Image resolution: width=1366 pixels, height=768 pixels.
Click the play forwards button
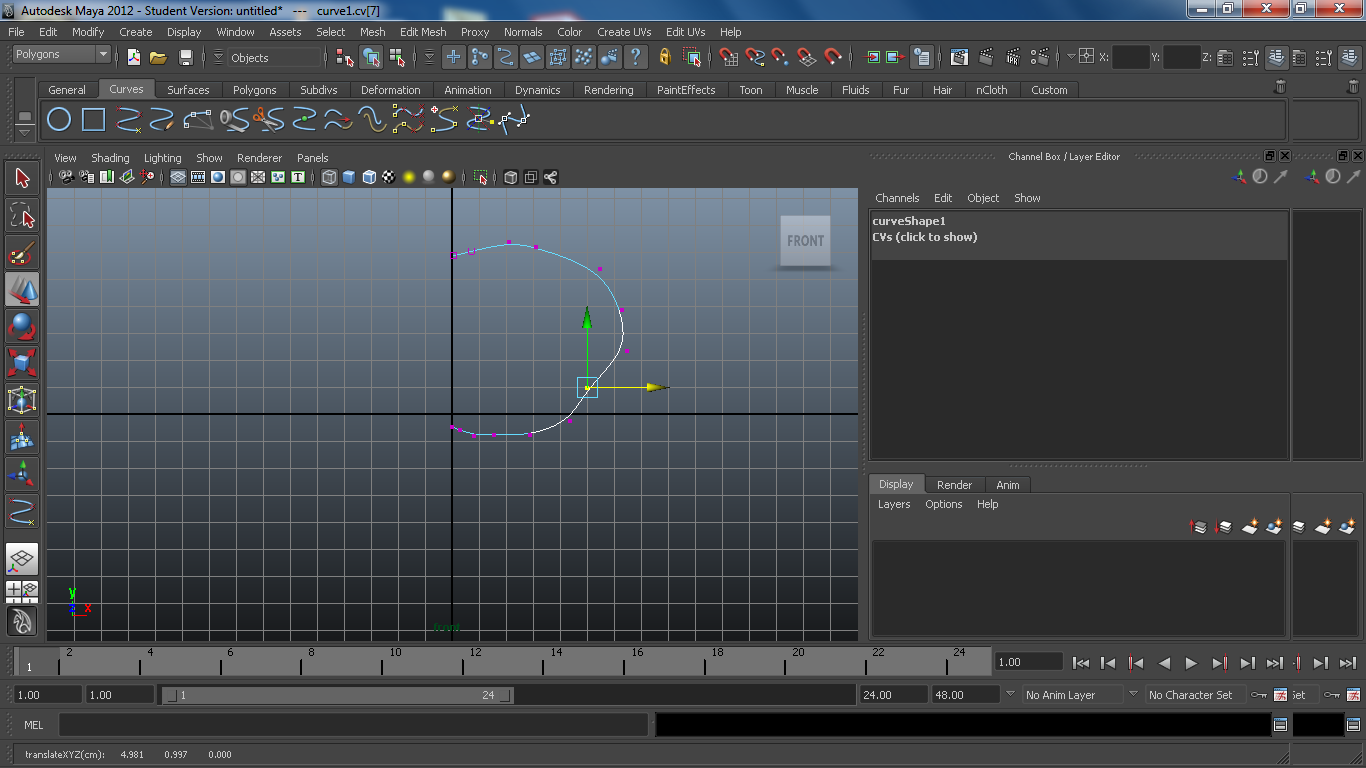click(1191, 662)
